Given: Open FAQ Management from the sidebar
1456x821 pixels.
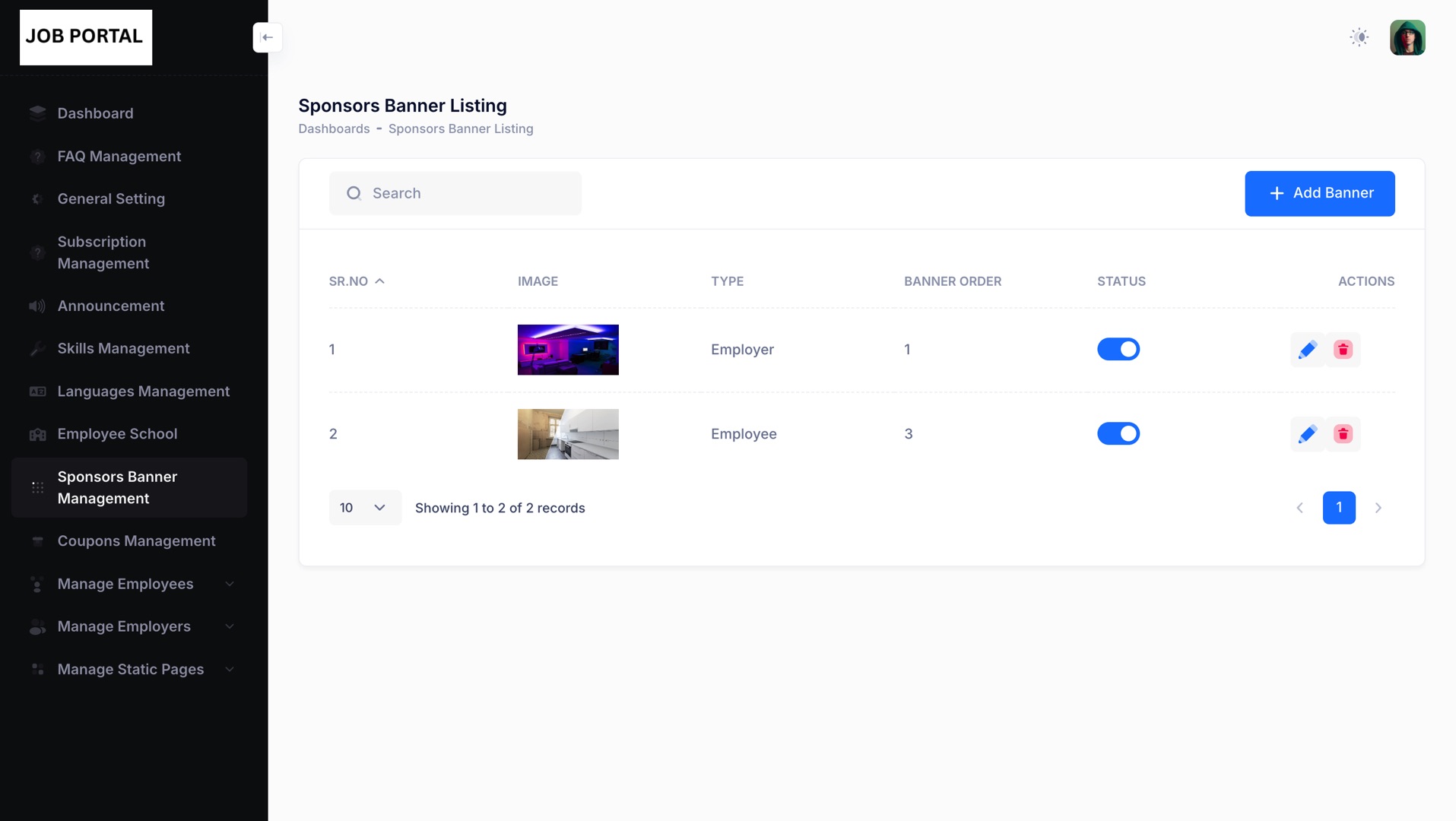Looking at the screenshot, I should 119,156.
